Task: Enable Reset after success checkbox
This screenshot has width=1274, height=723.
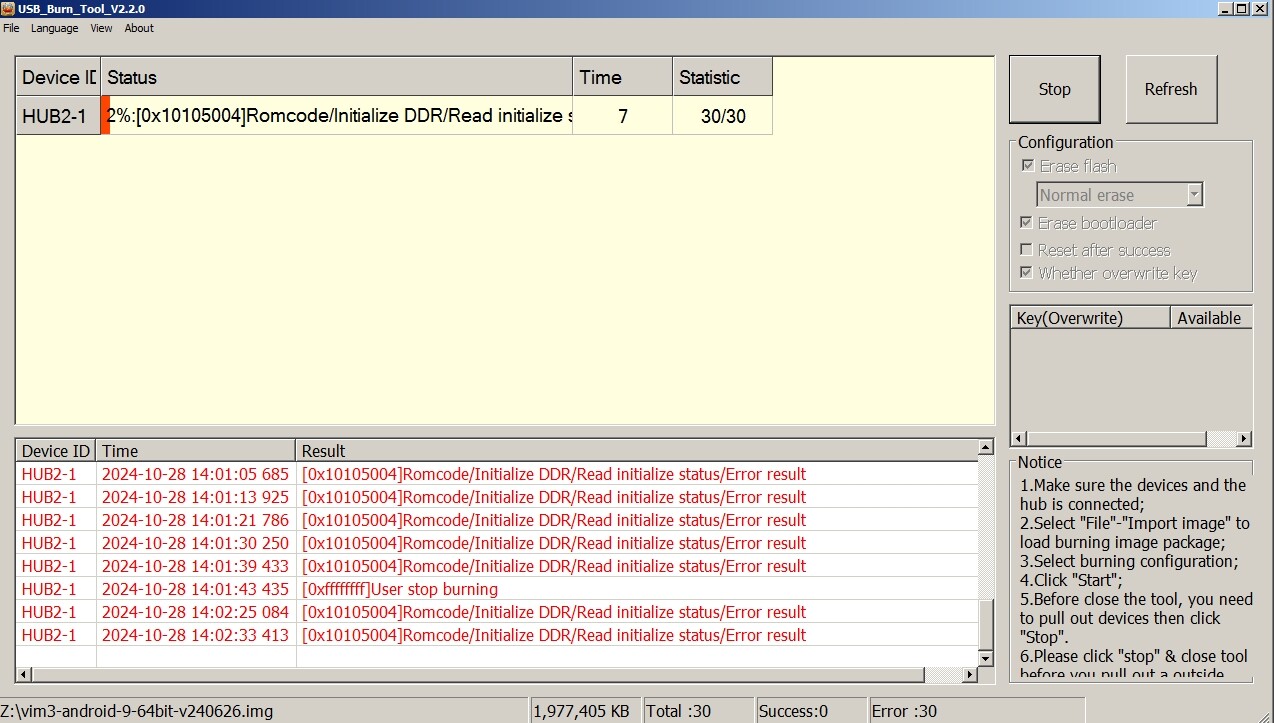Action: [x=1026, y=250]
